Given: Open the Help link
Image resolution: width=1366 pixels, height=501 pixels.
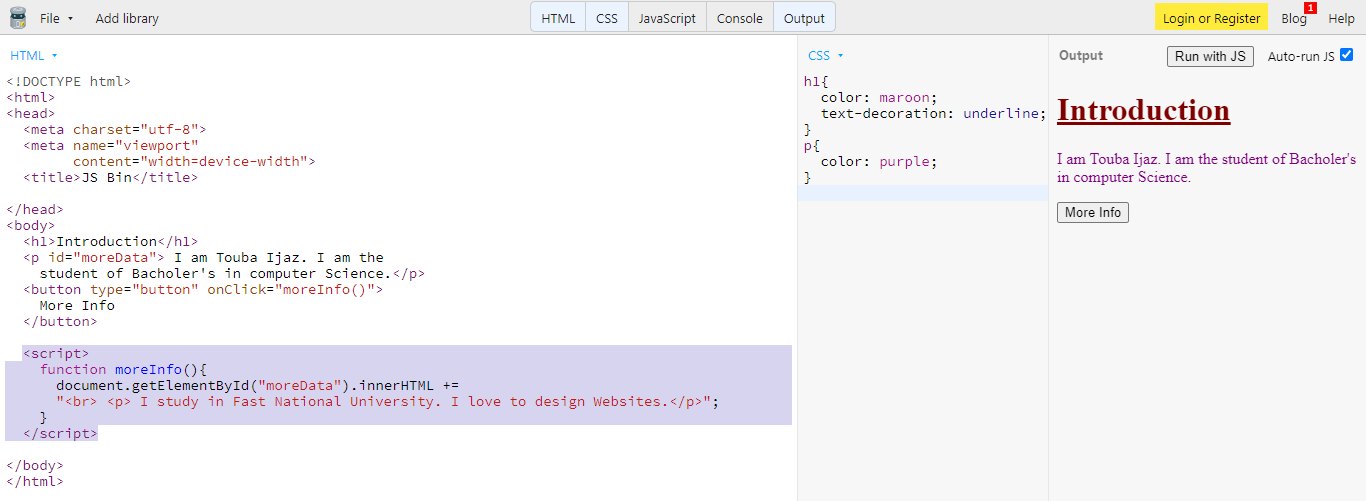Looking at the screenshot, I should (x=1341, y=18).
